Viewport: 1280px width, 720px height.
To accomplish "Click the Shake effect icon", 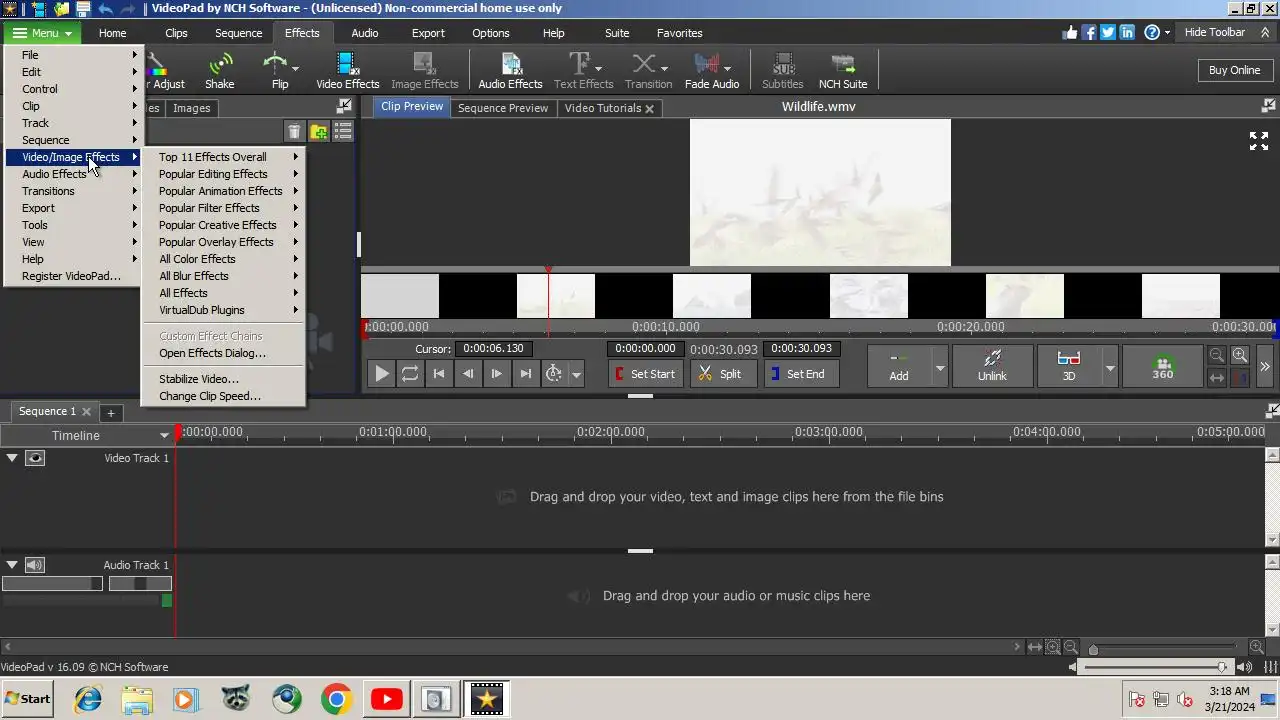I will (x=219, y=71).
